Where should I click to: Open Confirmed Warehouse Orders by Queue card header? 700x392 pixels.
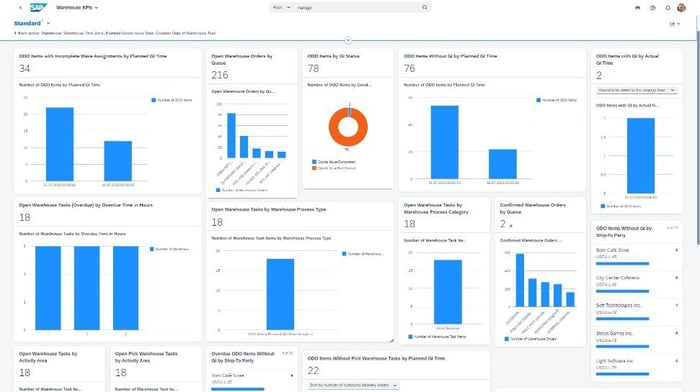[x=540, y=215]
